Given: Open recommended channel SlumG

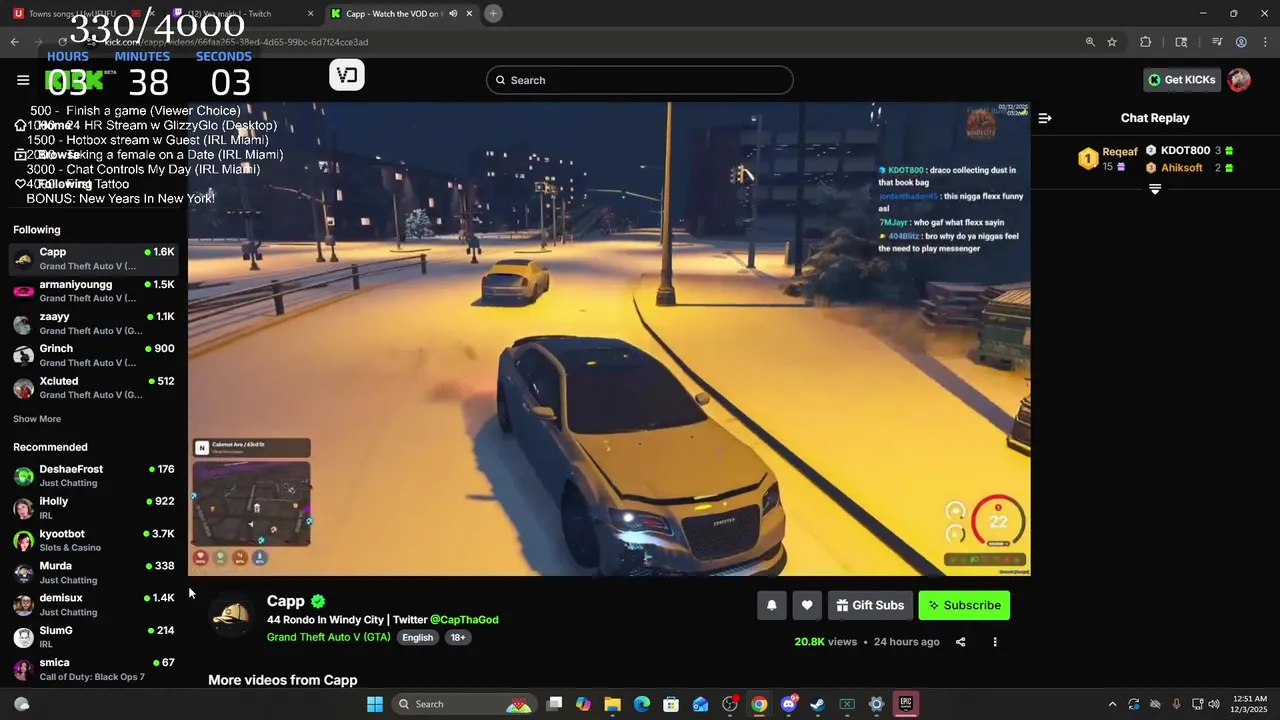Looking at the screenshot, I should 94,637.
